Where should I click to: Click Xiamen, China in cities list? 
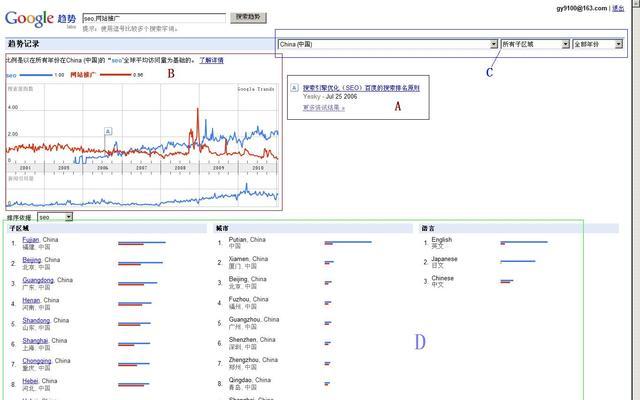pyautogui.click(x=248, y=259)
